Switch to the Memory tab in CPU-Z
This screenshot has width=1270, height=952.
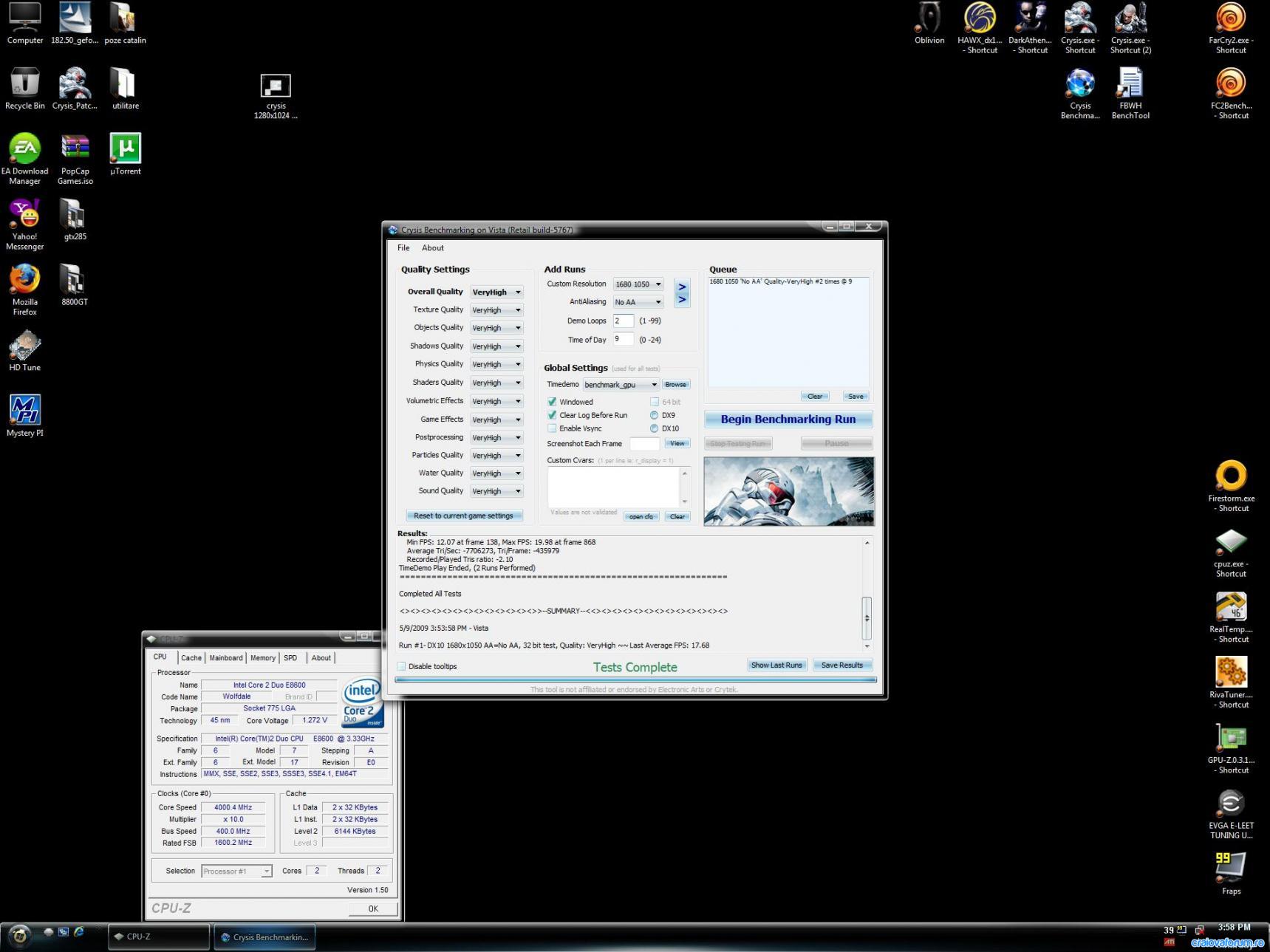point(263,658)
